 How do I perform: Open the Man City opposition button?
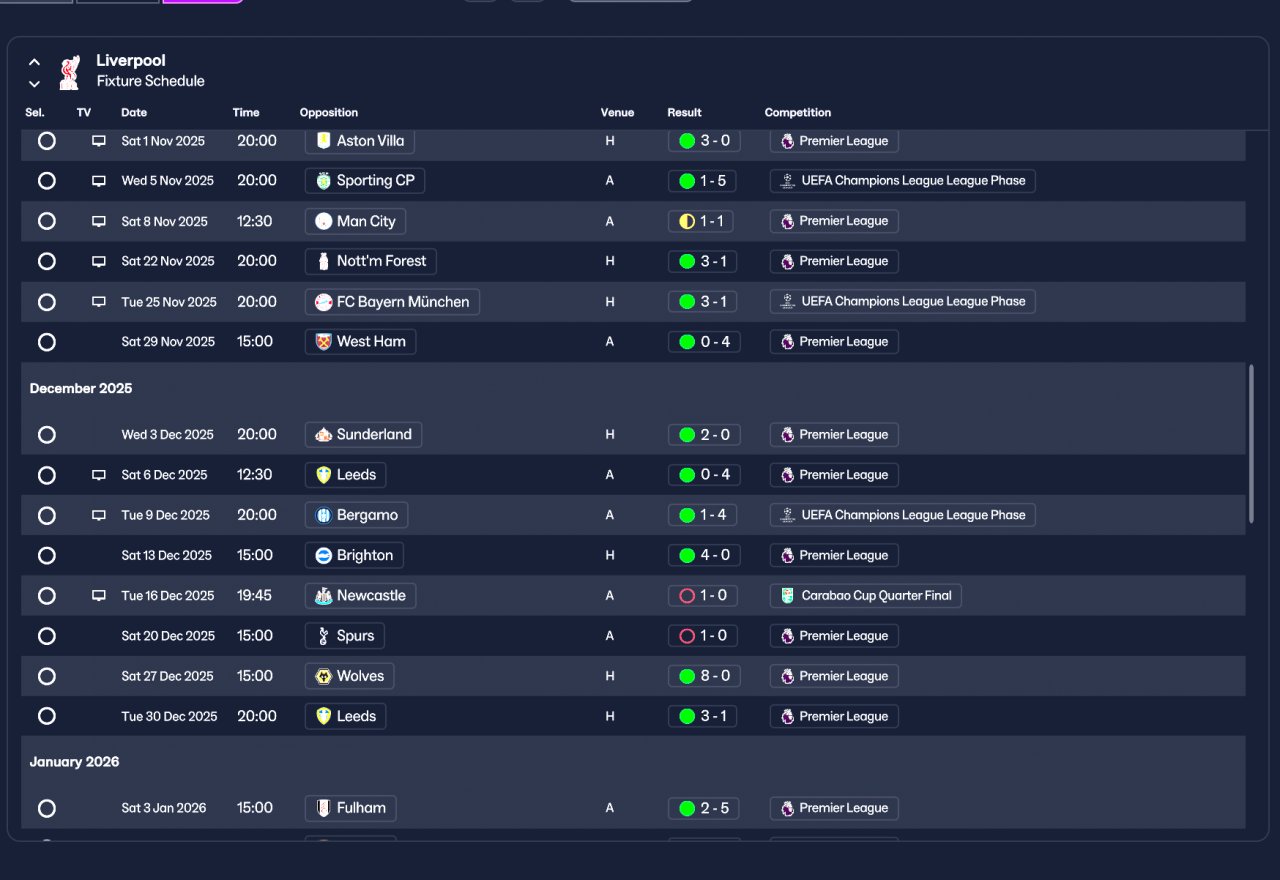(355, 221)
